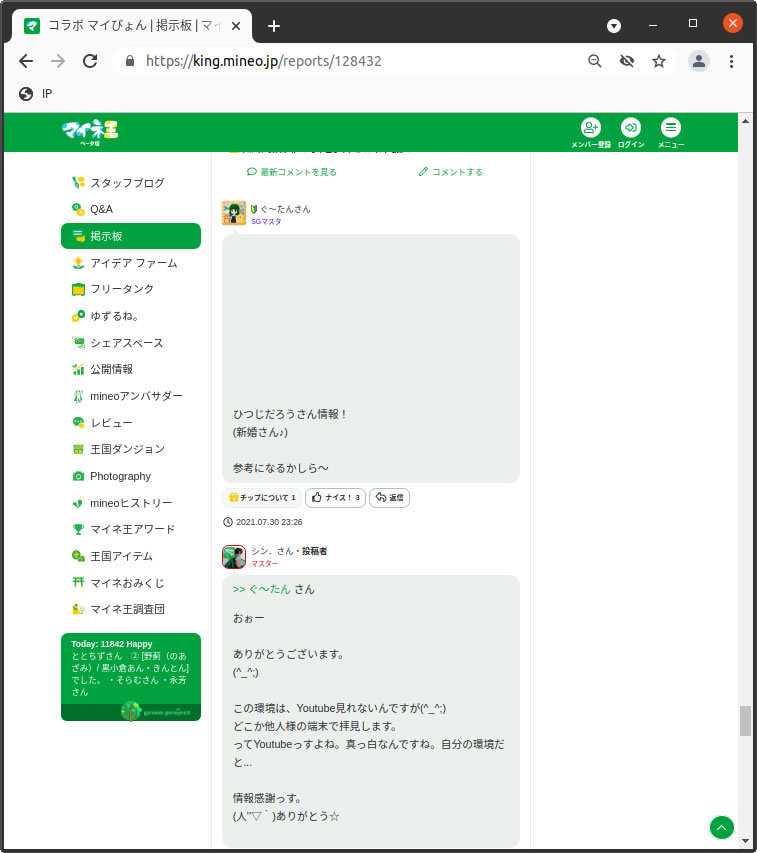Click the padlock site info icon
Screen dimensions: 757x853
tap(130, 61)
